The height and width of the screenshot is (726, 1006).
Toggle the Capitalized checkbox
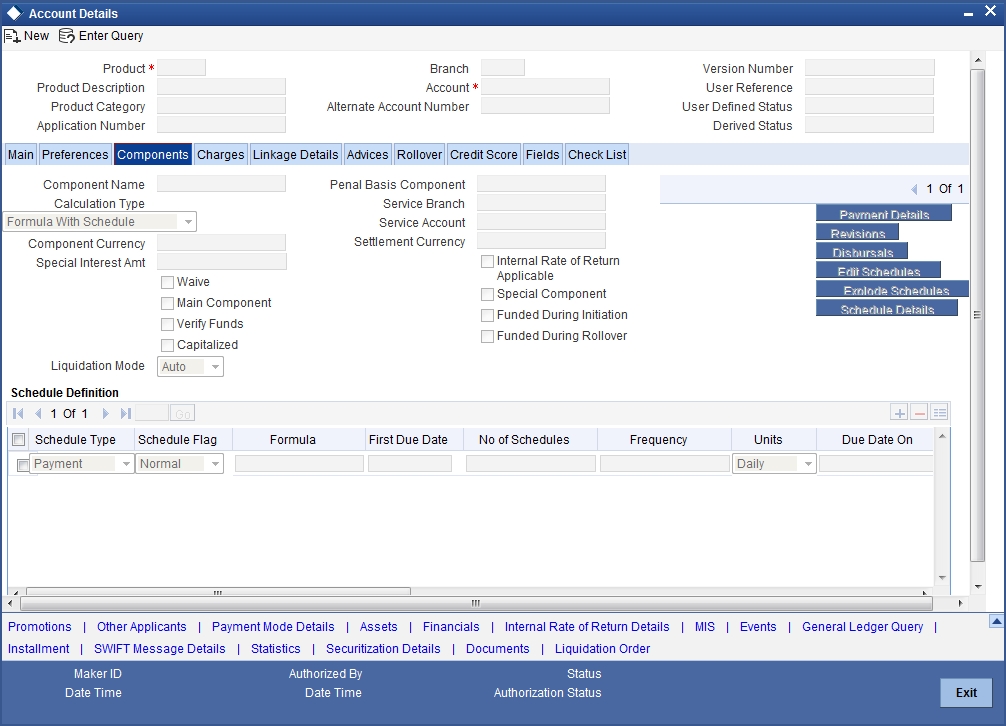(167, 346)
